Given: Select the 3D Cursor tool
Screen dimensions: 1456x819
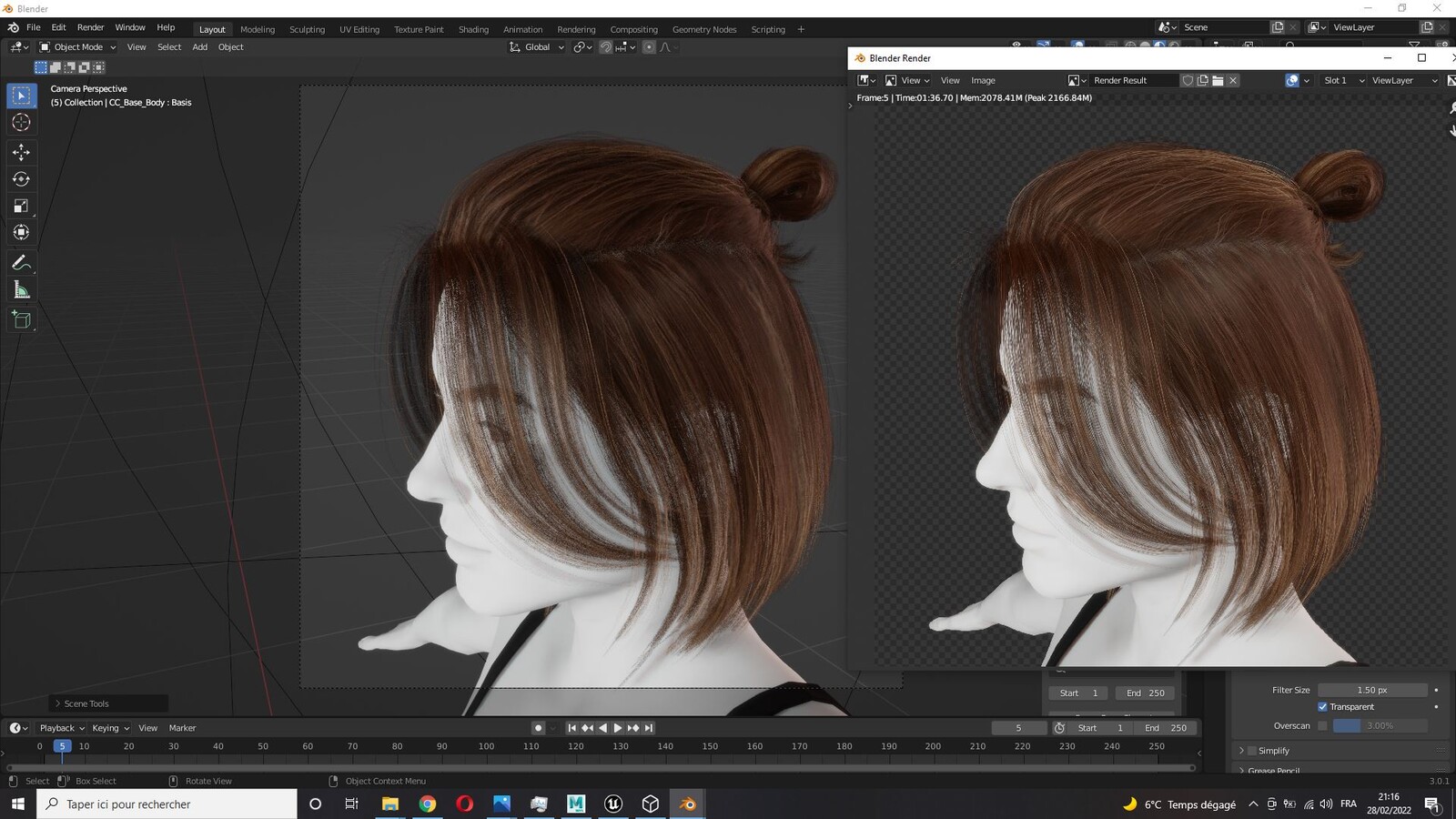Looking at the screenshot, I should 22,123.
